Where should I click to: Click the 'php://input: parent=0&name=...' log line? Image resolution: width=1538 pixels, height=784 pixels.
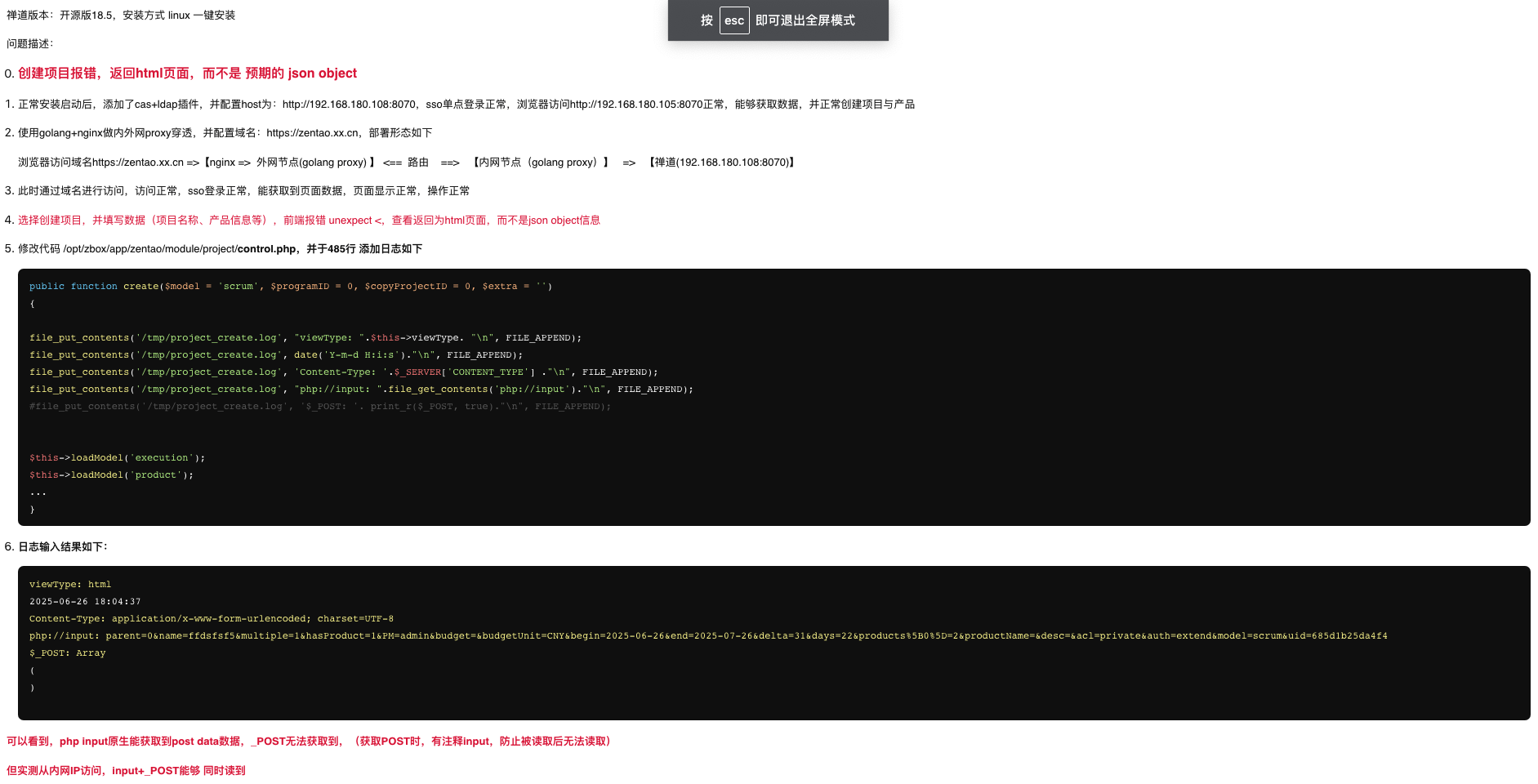pos(708,636)
